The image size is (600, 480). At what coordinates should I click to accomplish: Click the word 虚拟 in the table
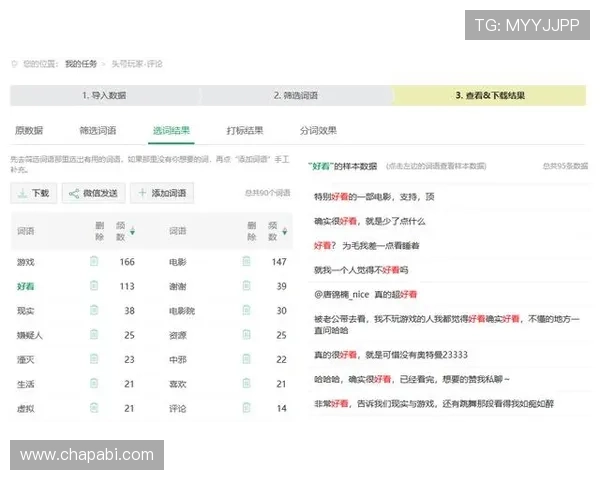coord(26,409)
